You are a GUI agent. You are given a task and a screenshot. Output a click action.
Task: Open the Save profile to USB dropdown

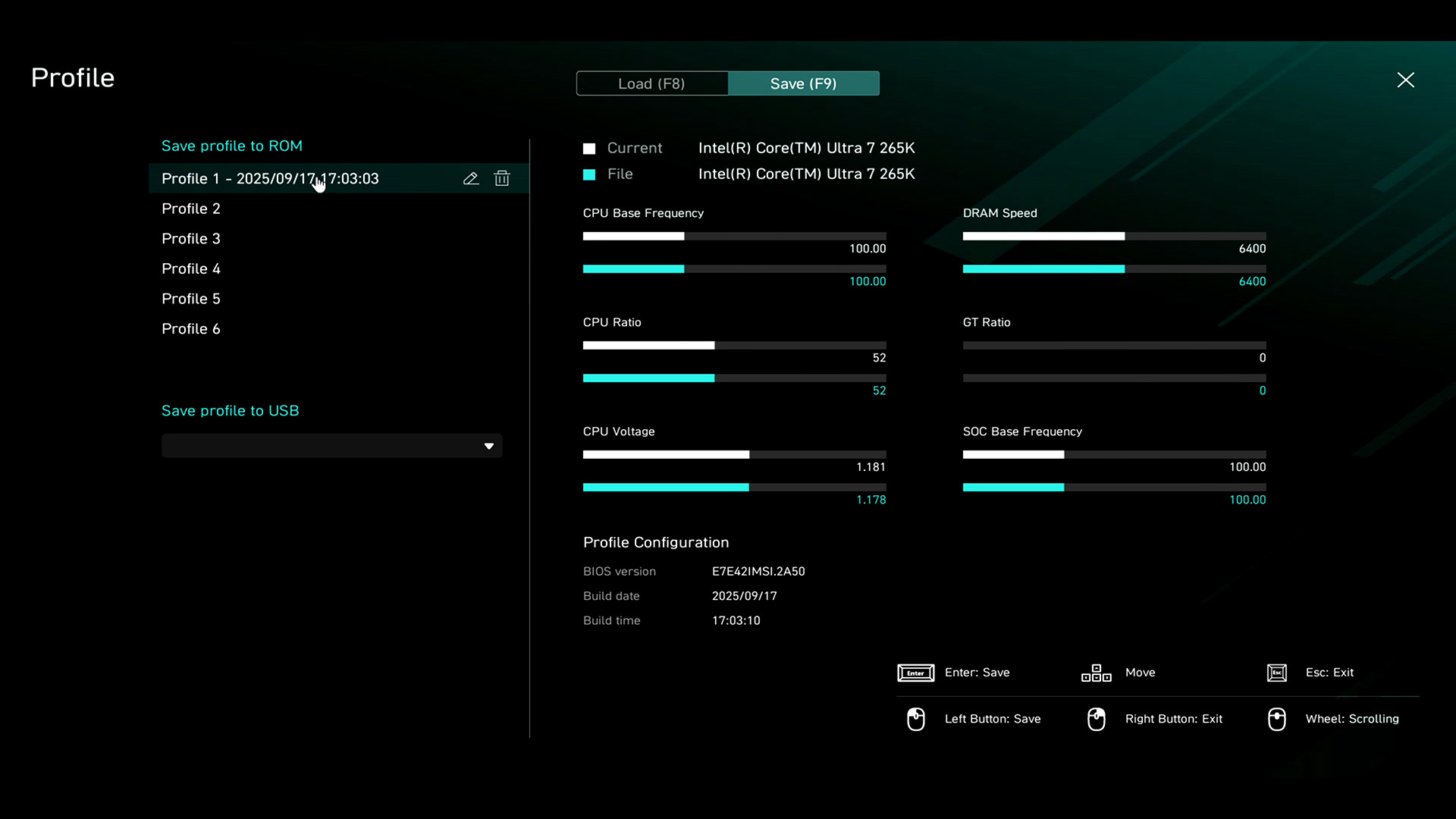(331, 446)
